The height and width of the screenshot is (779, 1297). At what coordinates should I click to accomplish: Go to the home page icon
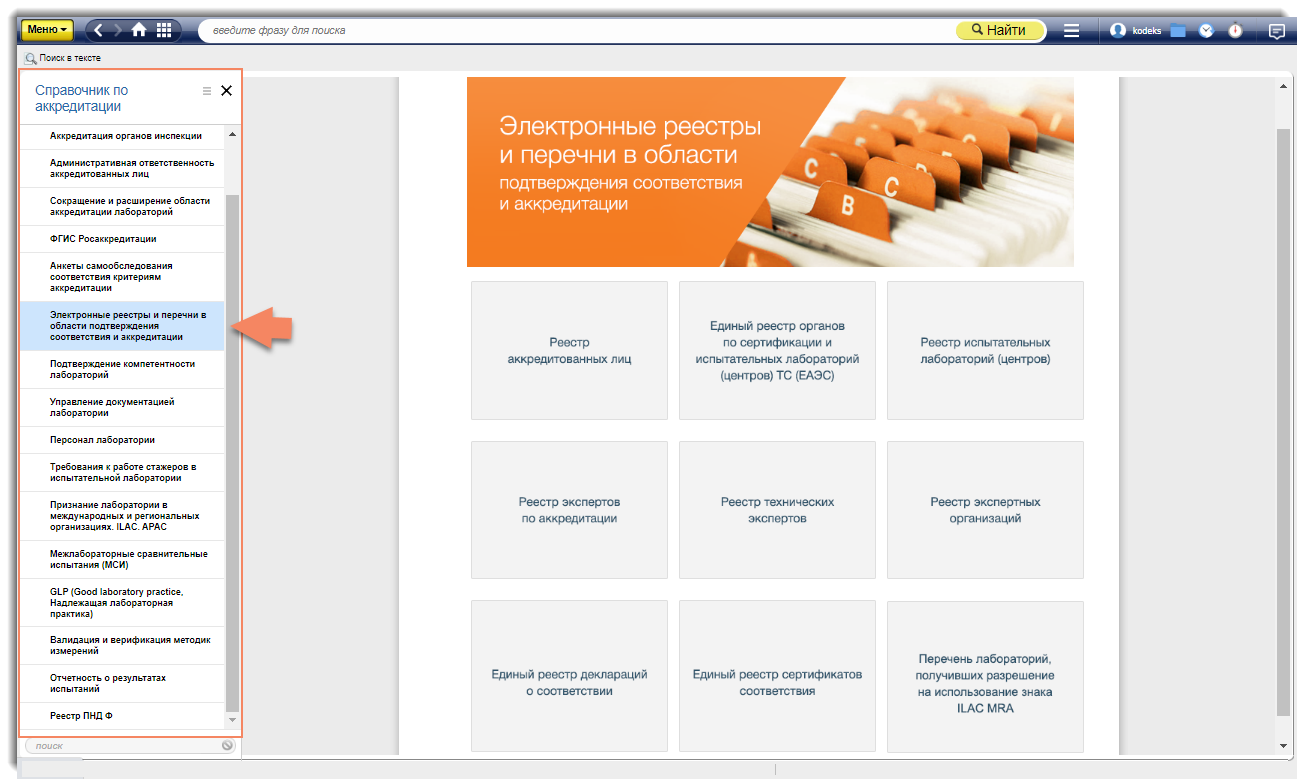click(x=139, y=30)
